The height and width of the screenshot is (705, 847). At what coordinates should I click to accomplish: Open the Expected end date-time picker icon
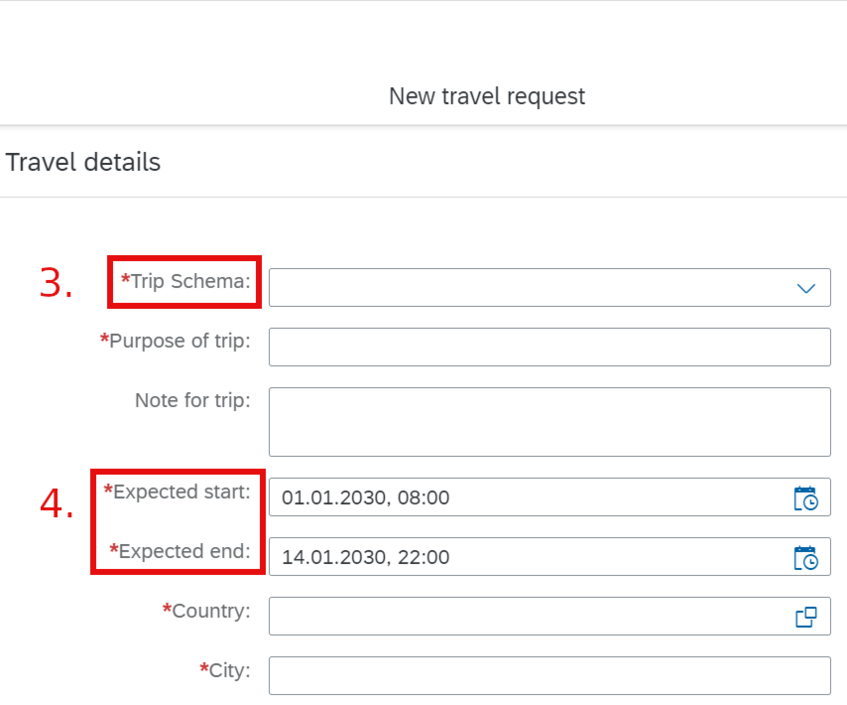click(805, 558)
